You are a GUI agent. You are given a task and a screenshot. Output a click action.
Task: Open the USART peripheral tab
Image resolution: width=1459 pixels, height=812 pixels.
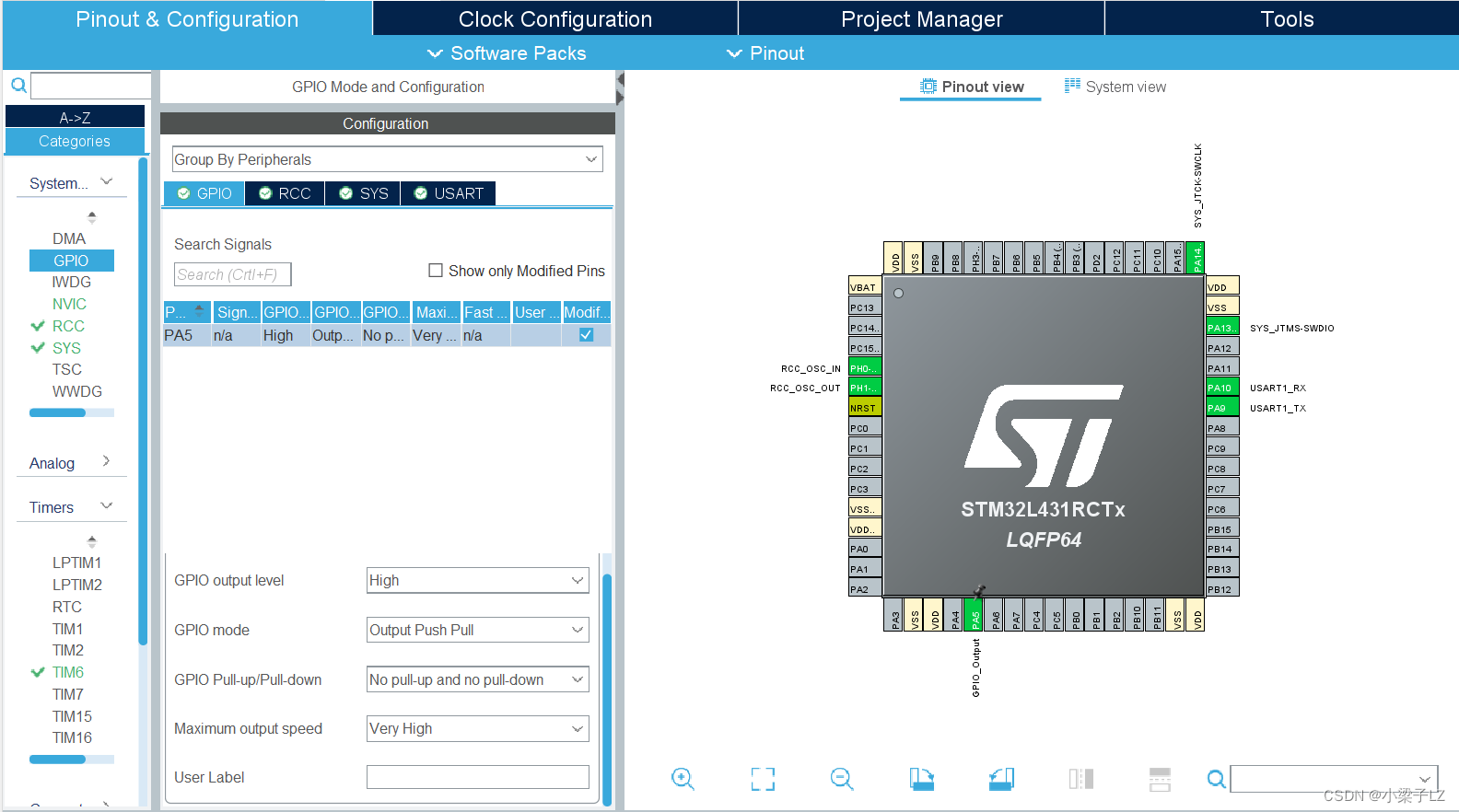pyautogui.click(x=449, y=193)
